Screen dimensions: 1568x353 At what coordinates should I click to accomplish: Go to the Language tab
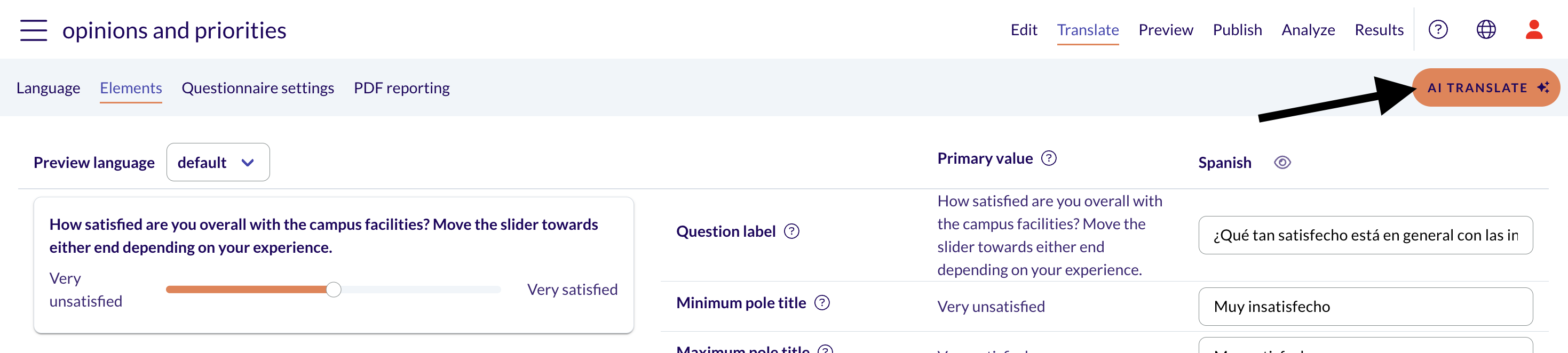click(48, 87)
